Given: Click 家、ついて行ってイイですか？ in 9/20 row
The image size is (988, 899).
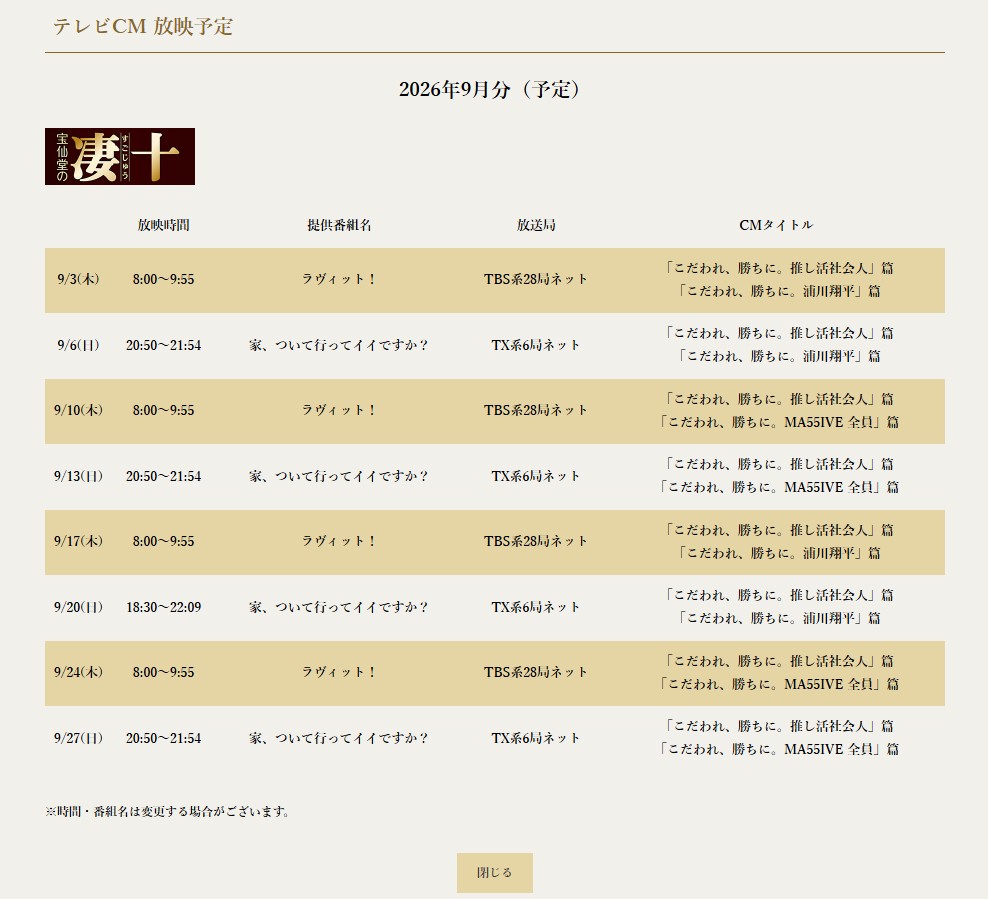Looking at the screenshot, I should point(339,607).
